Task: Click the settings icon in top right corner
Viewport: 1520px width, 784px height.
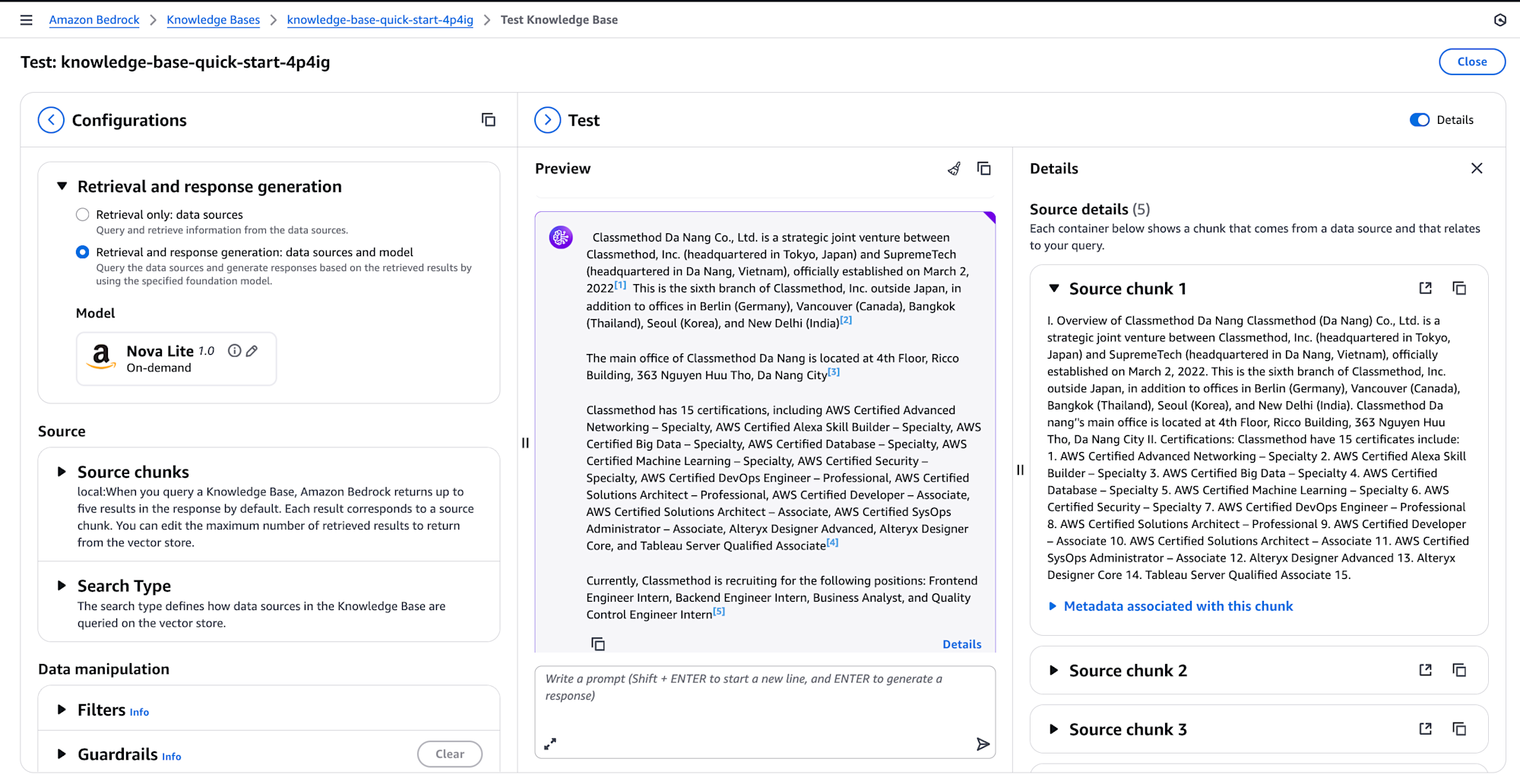Action: click(1500, 20)
